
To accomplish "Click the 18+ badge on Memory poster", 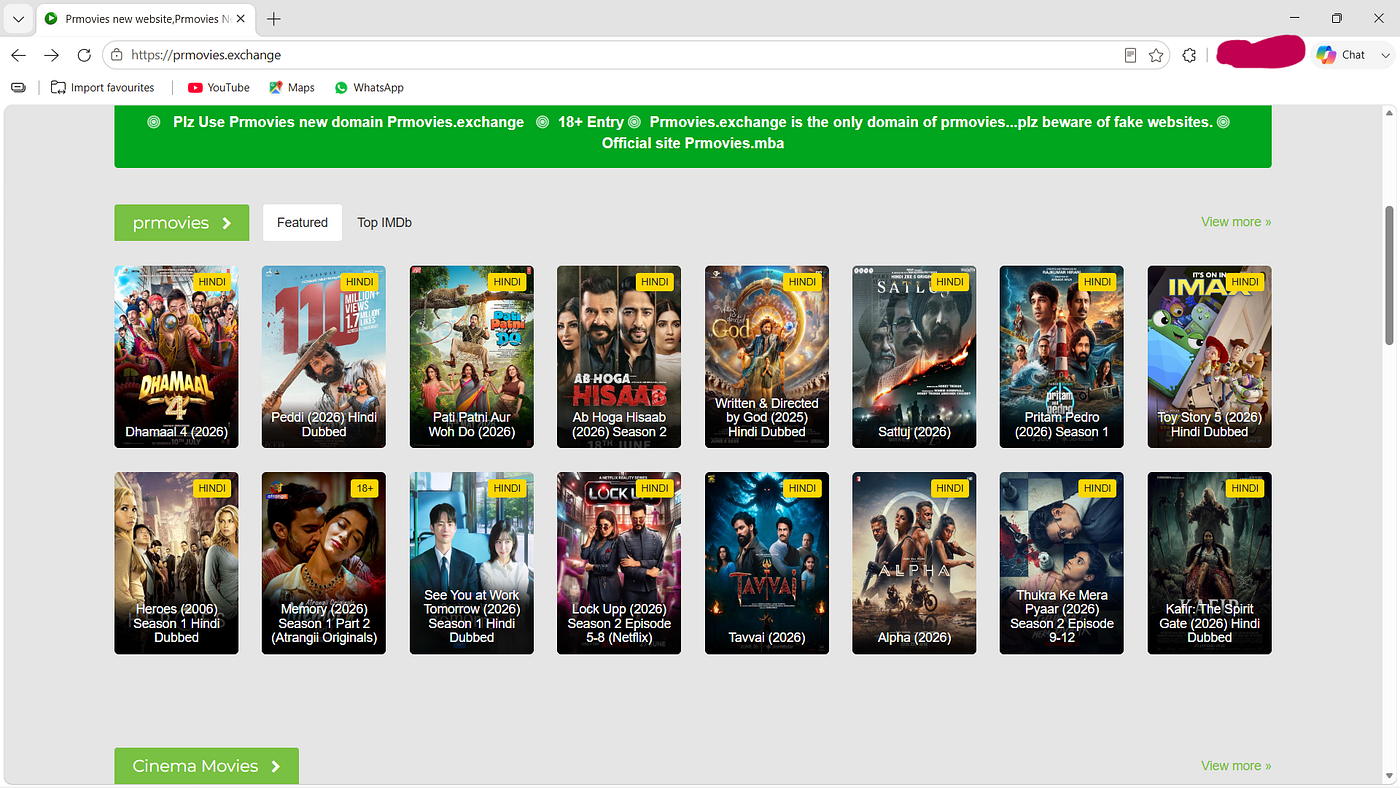I will point(364,488).
